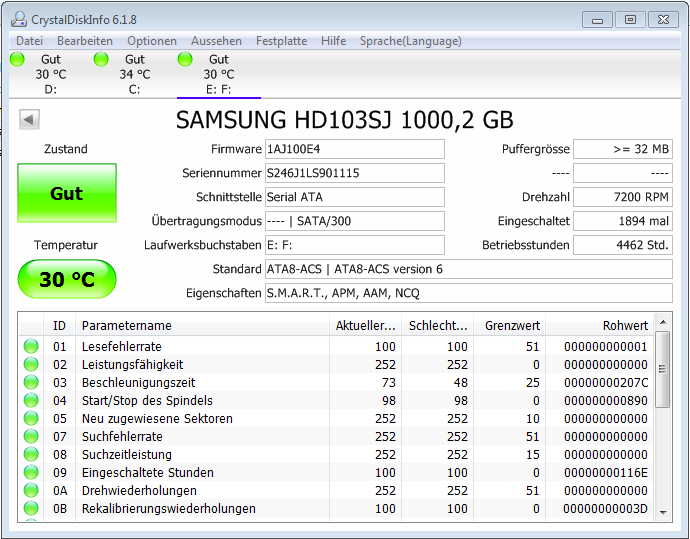Click green status dot of Suchfehlerrate row
The image size is (690, 539).
click(x=31, y=436)
